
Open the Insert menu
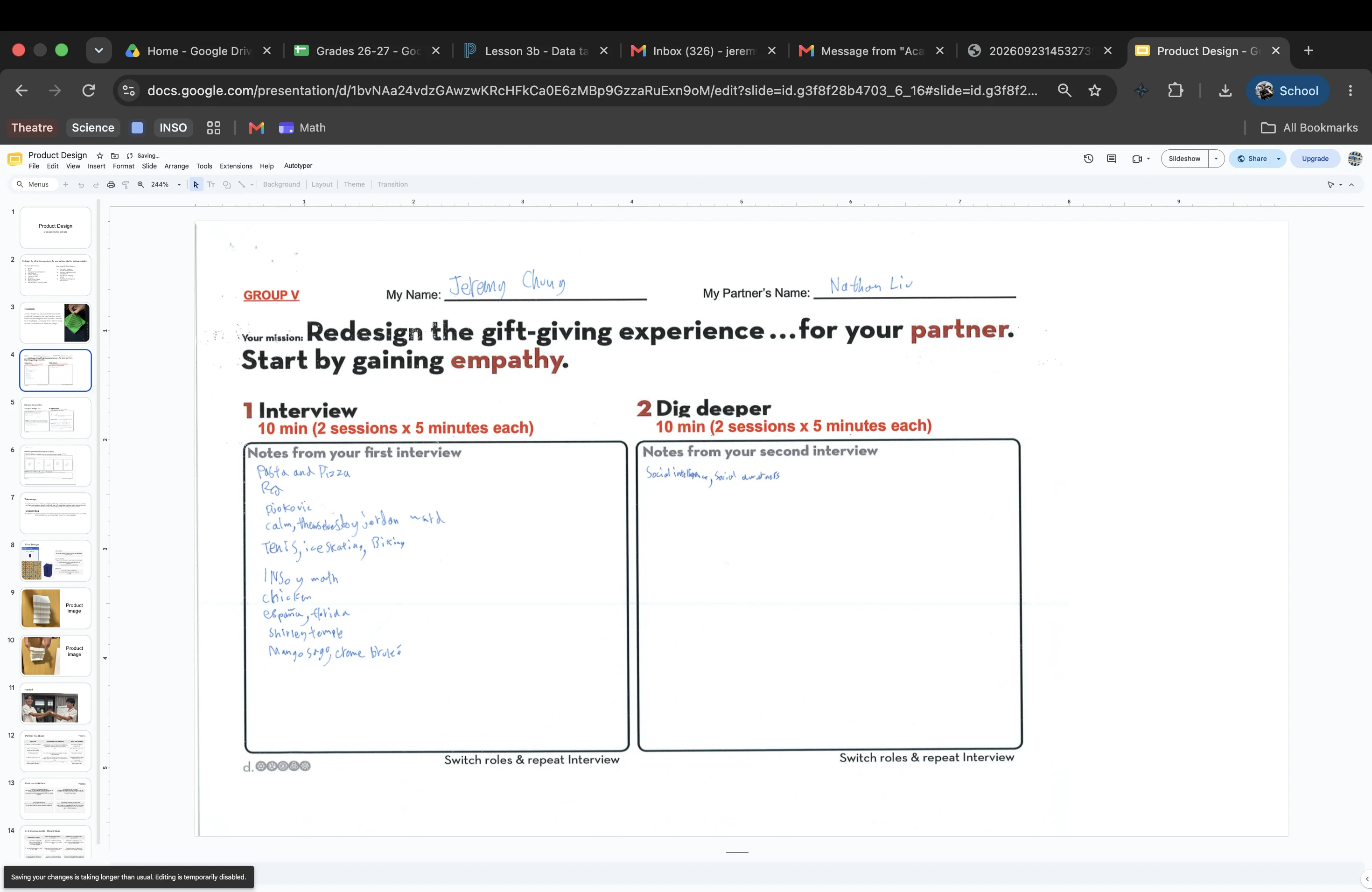coord(96,166)
